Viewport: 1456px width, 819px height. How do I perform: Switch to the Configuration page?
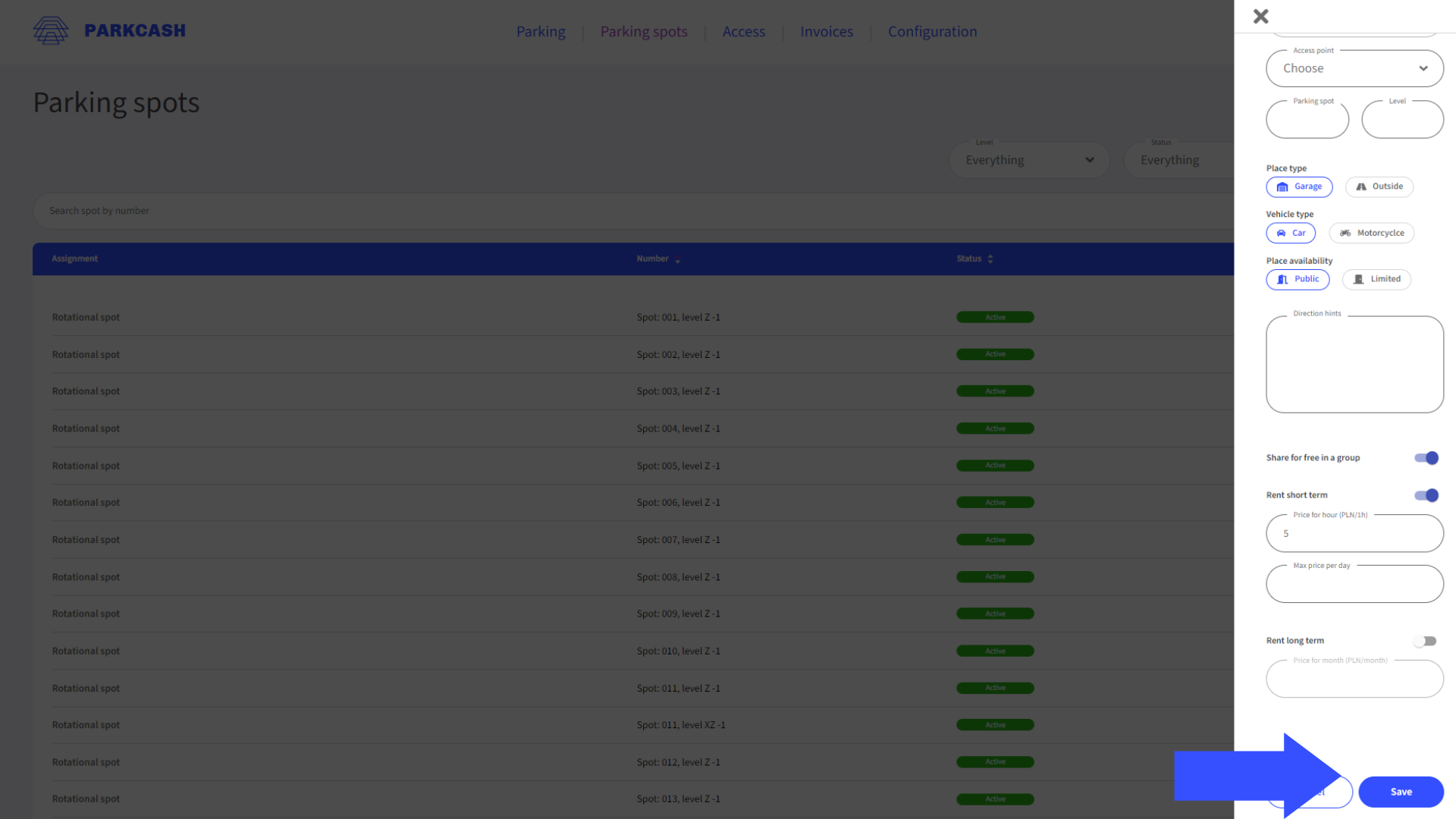(932, 31)
